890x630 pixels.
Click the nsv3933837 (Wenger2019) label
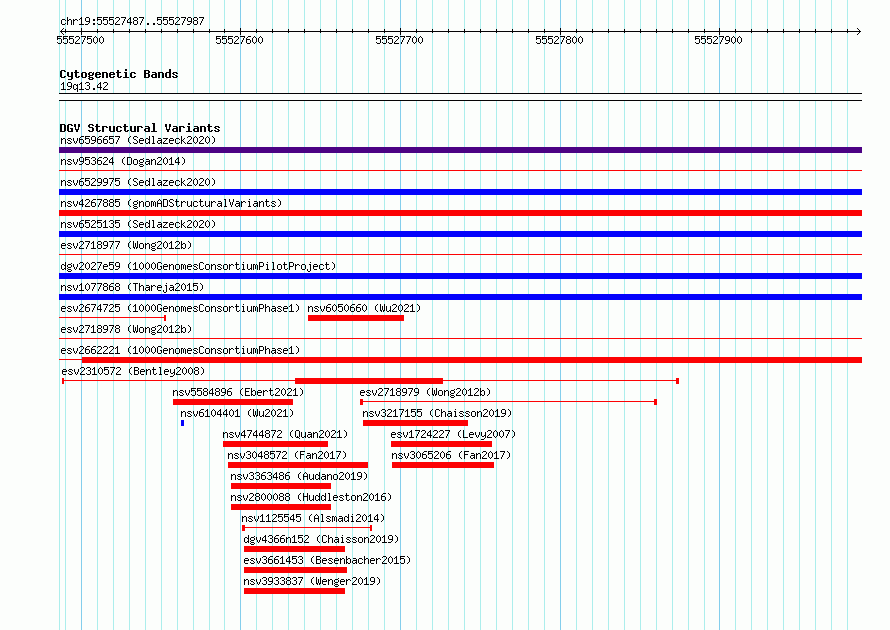pos(312,581)
